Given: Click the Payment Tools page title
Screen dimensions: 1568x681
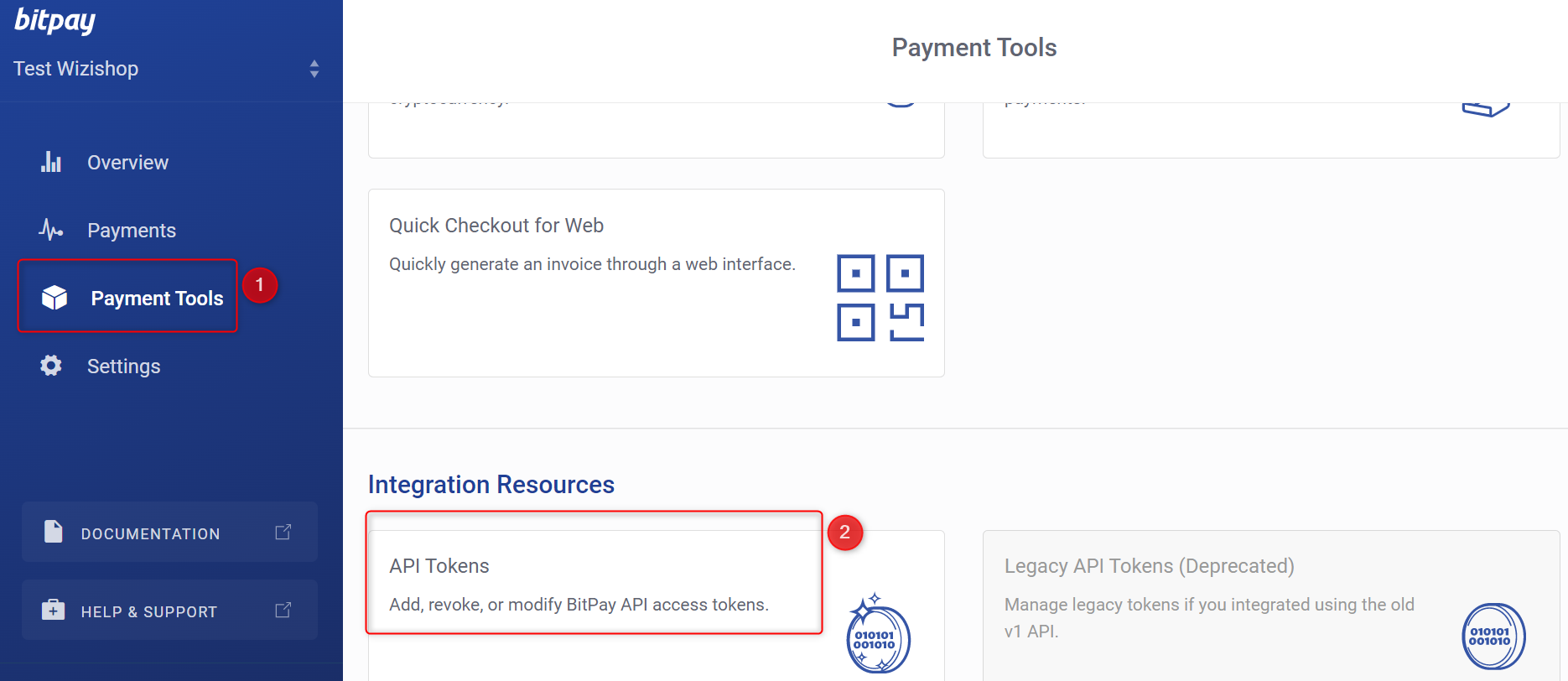Looking at the screenshot, I should (x=974, y=48).
